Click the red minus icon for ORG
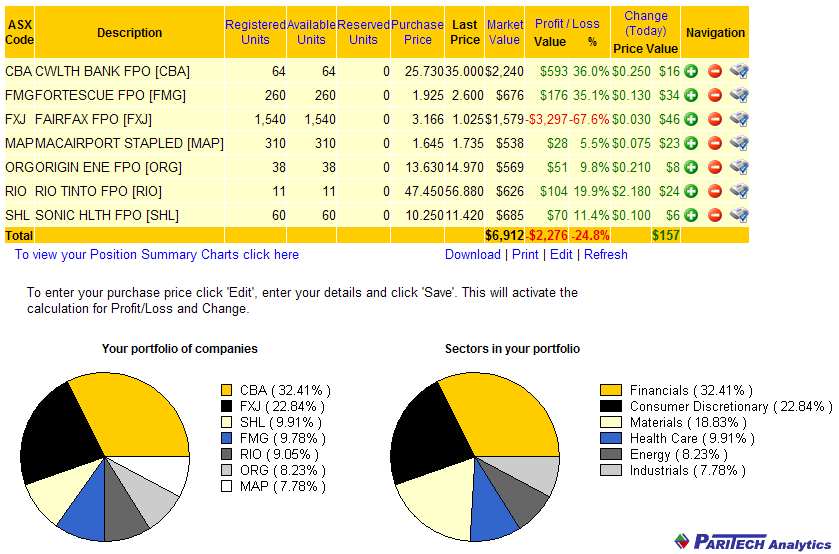Viewport: 839px width, 554px height. click(715, 167)
